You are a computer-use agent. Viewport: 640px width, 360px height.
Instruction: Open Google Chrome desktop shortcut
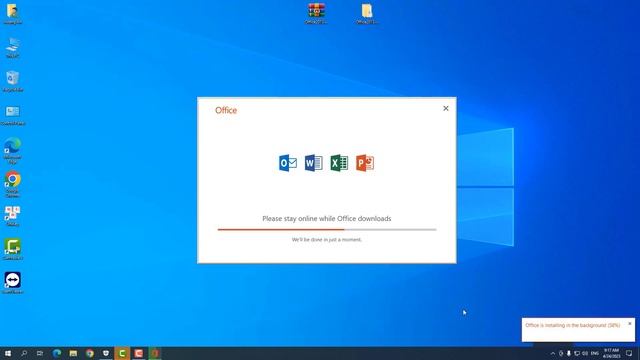(x=13, y=184)
